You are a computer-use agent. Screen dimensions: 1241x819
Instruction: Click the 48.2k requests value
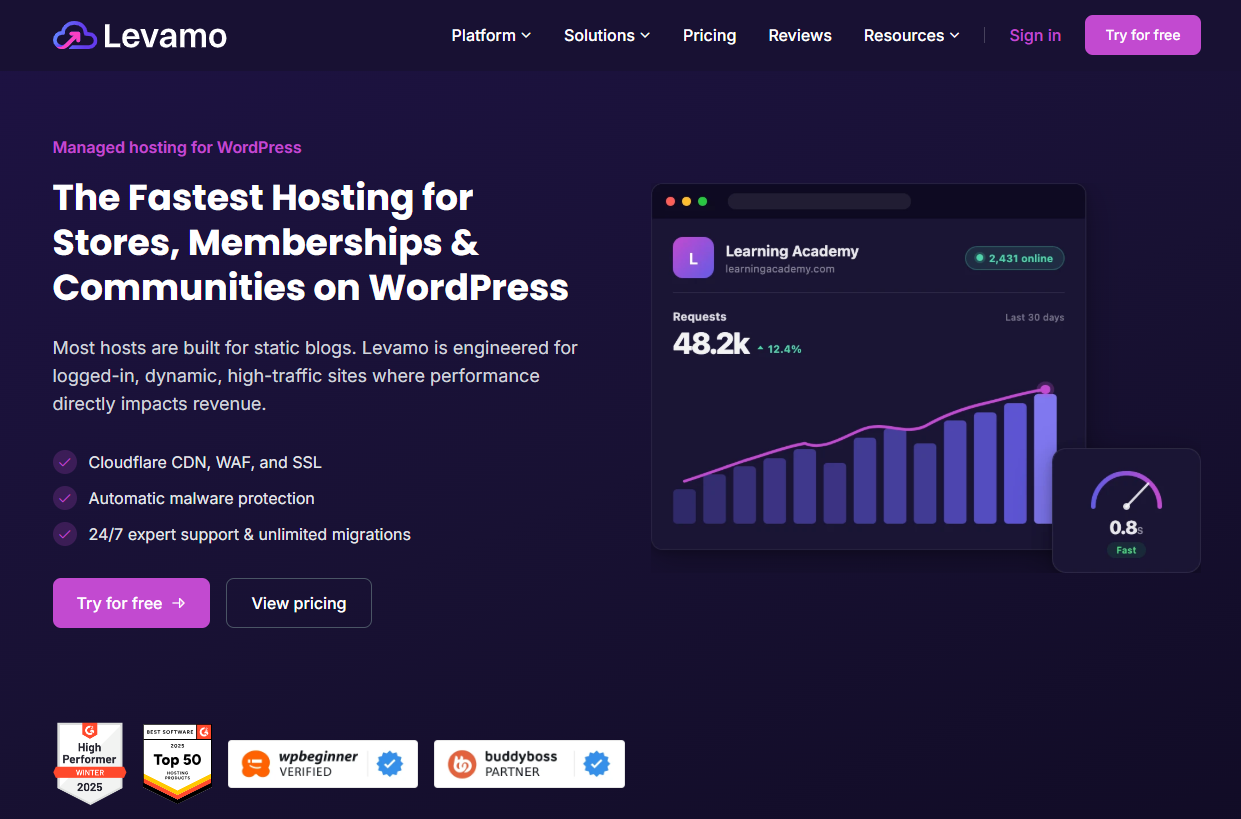pyautogui.click(x=711, y=344)
